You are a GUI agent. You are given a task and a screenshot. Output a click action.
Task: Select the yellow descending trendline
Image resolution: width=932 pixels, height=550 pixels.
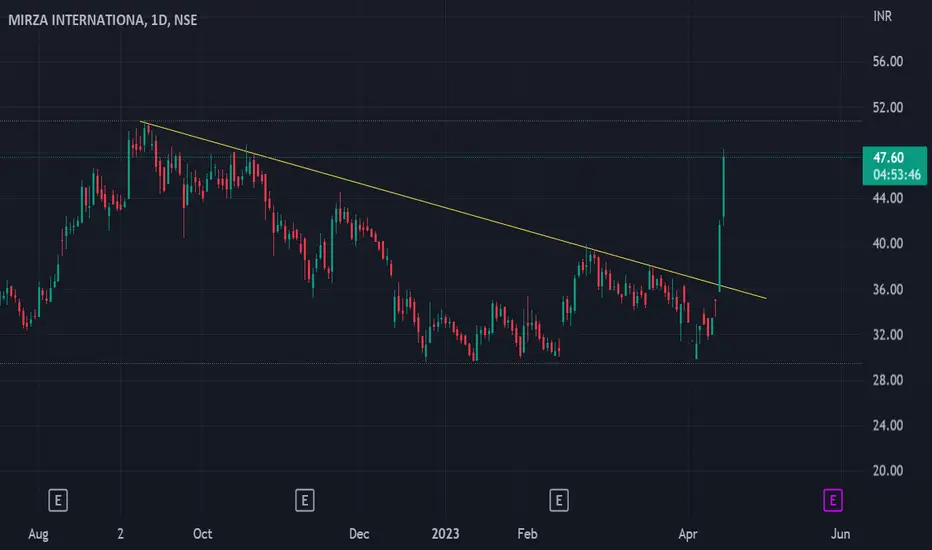pos(453,210)
